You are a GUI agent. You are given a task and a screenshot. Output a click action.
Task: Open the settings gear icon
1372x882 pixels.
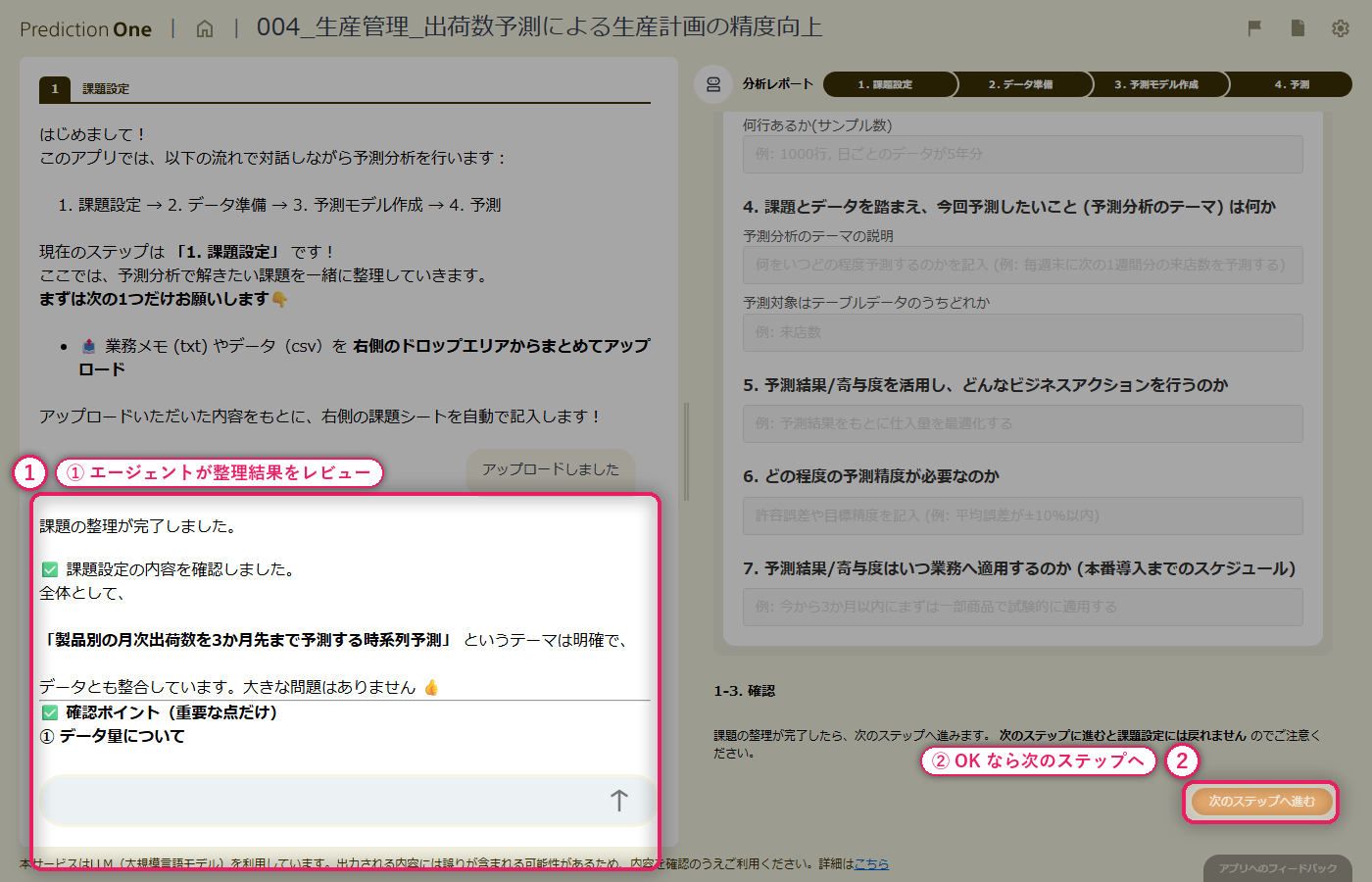coord(1341,28)
